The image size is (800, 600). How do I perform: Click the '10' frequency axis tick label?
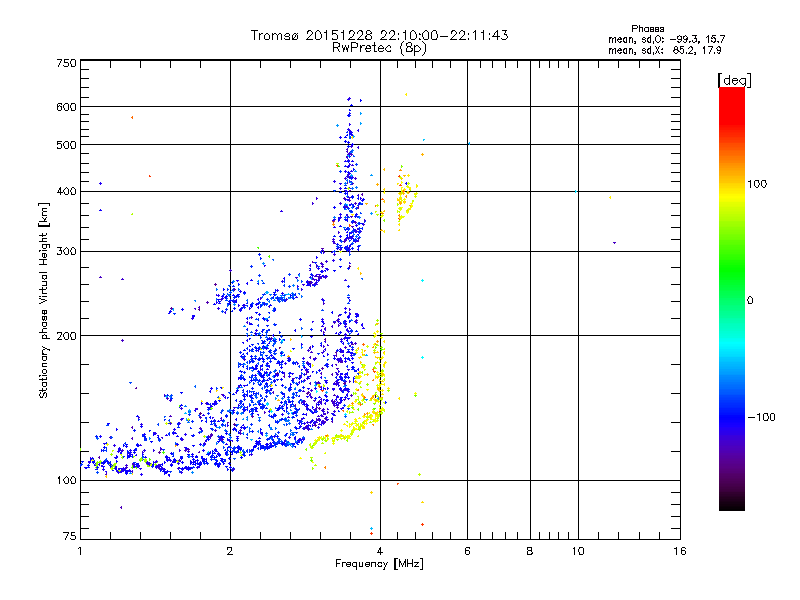point(578,551)
